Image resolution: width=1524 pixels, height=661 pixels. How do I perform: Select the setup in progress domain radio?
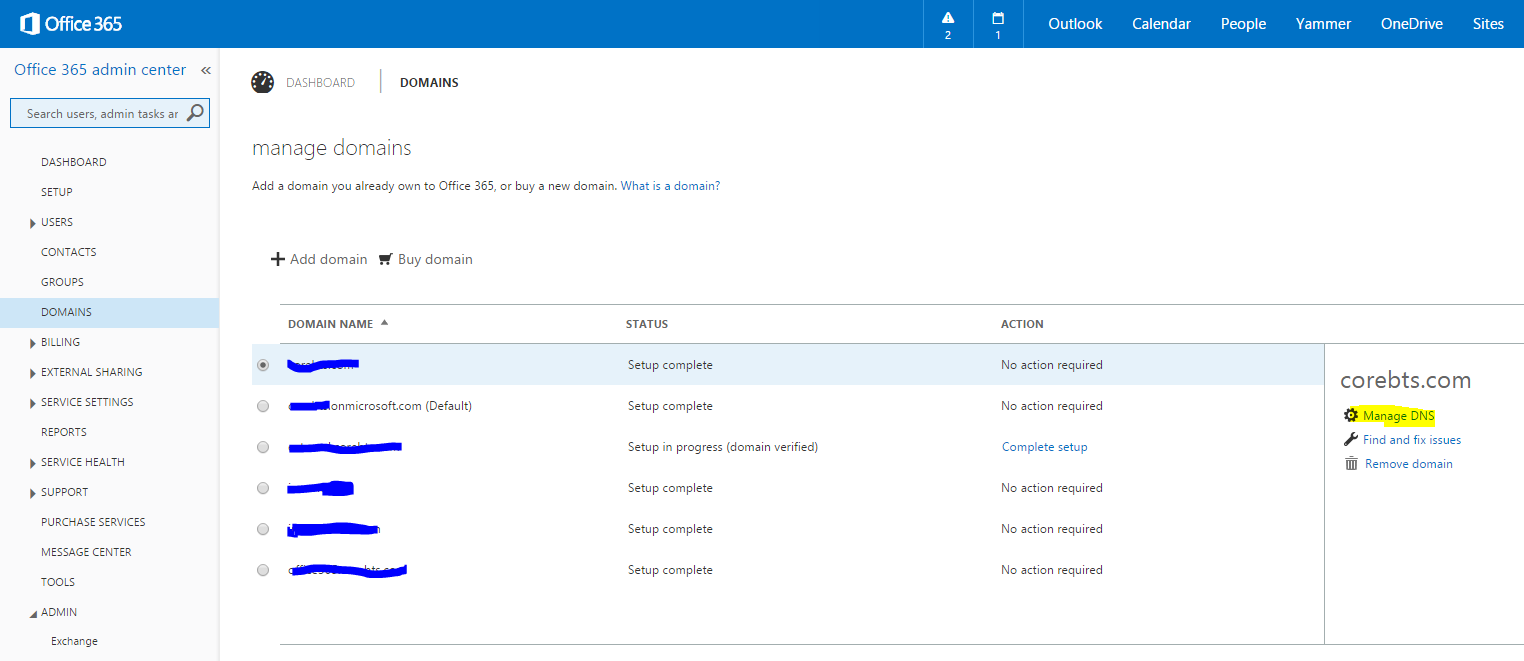pyautogui.click(x=263, y=447)
